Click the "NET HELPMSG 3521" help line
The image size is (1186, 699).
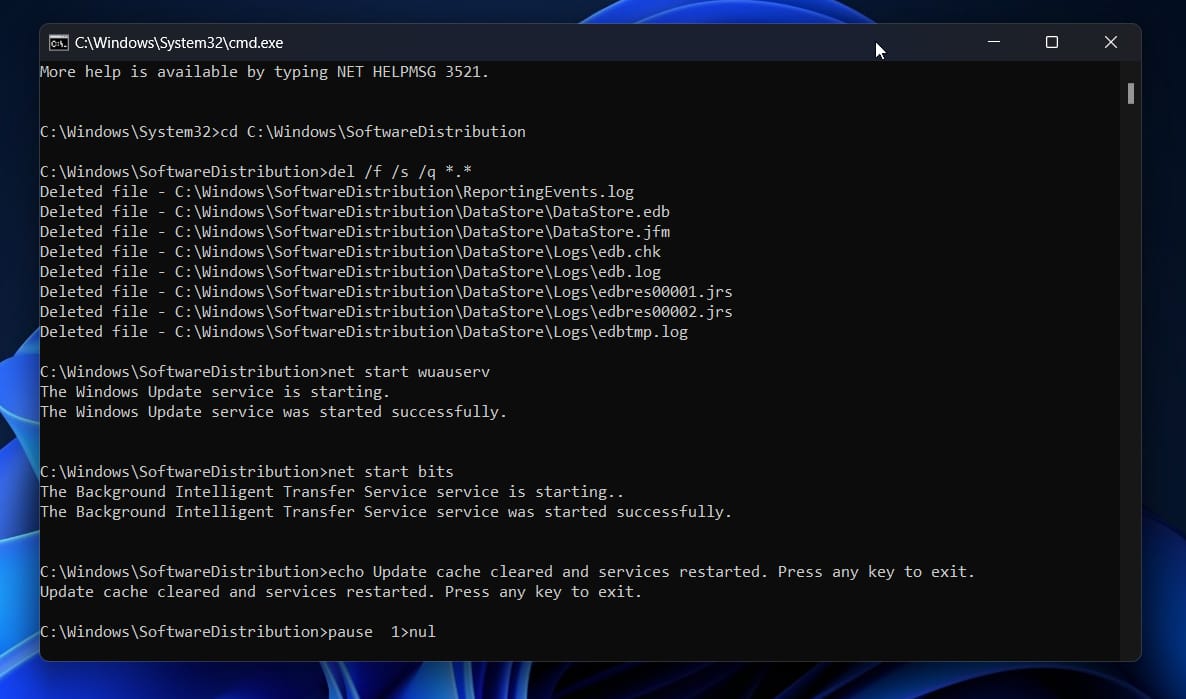tap(264, 72)
